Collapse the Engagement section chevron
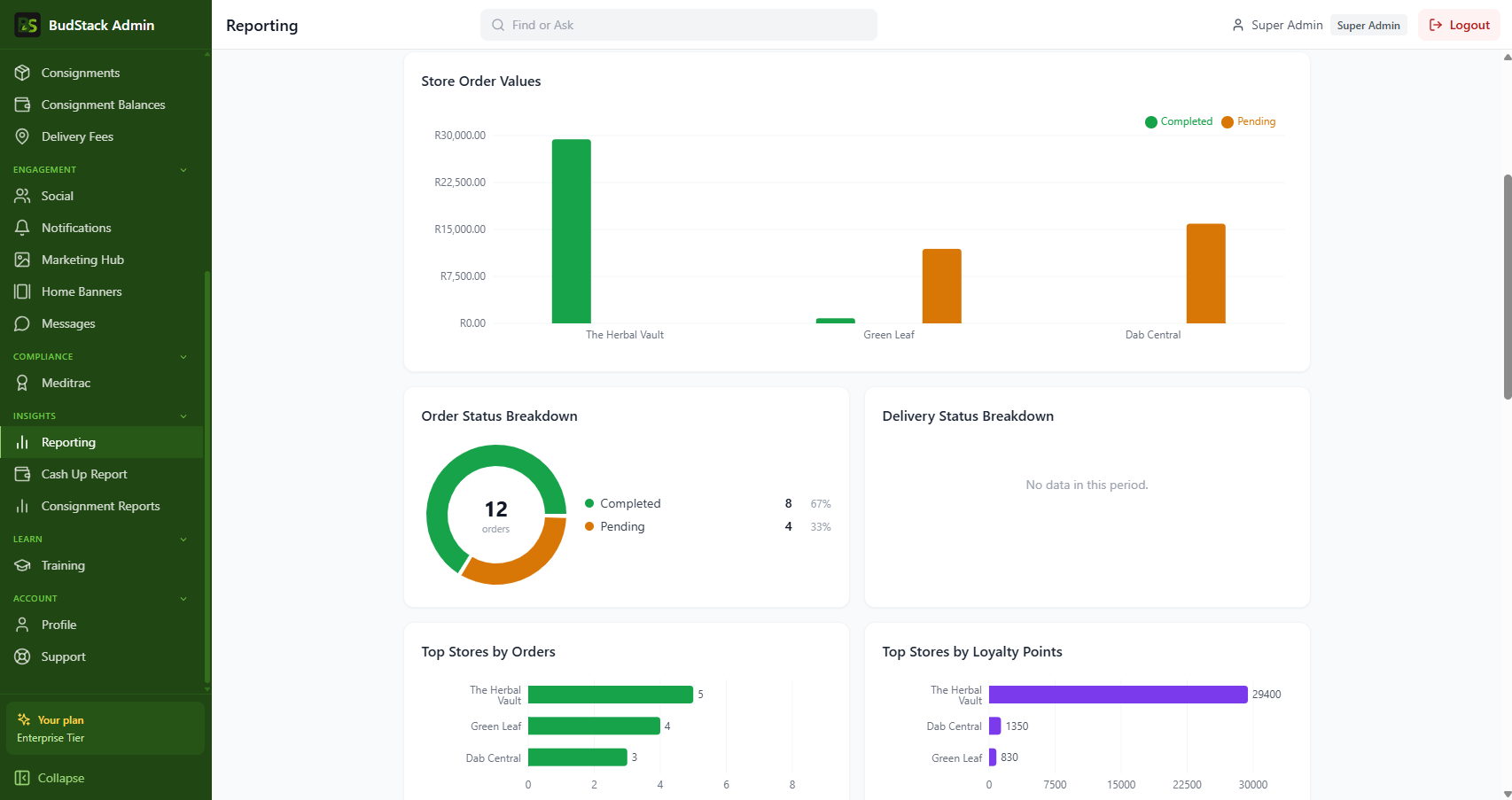Screen dimensions: 1512x800 tap(183, 169)
